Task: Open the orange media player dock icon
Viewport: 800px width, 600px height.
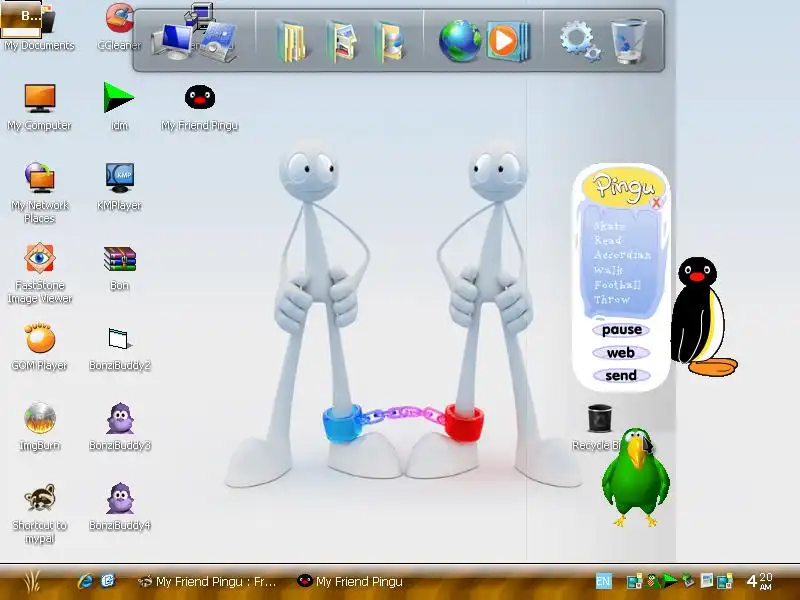Action: (507, 41)
